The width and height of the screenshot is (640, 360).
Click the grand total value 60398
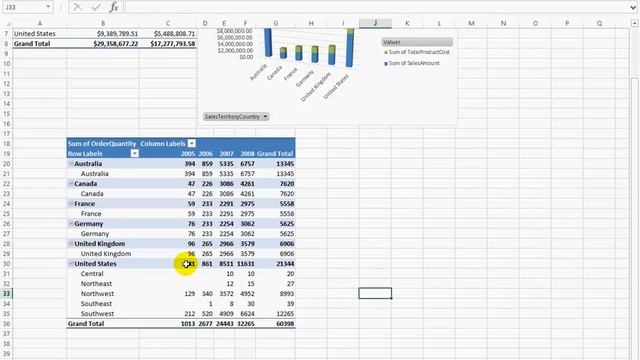coord(285,323)
